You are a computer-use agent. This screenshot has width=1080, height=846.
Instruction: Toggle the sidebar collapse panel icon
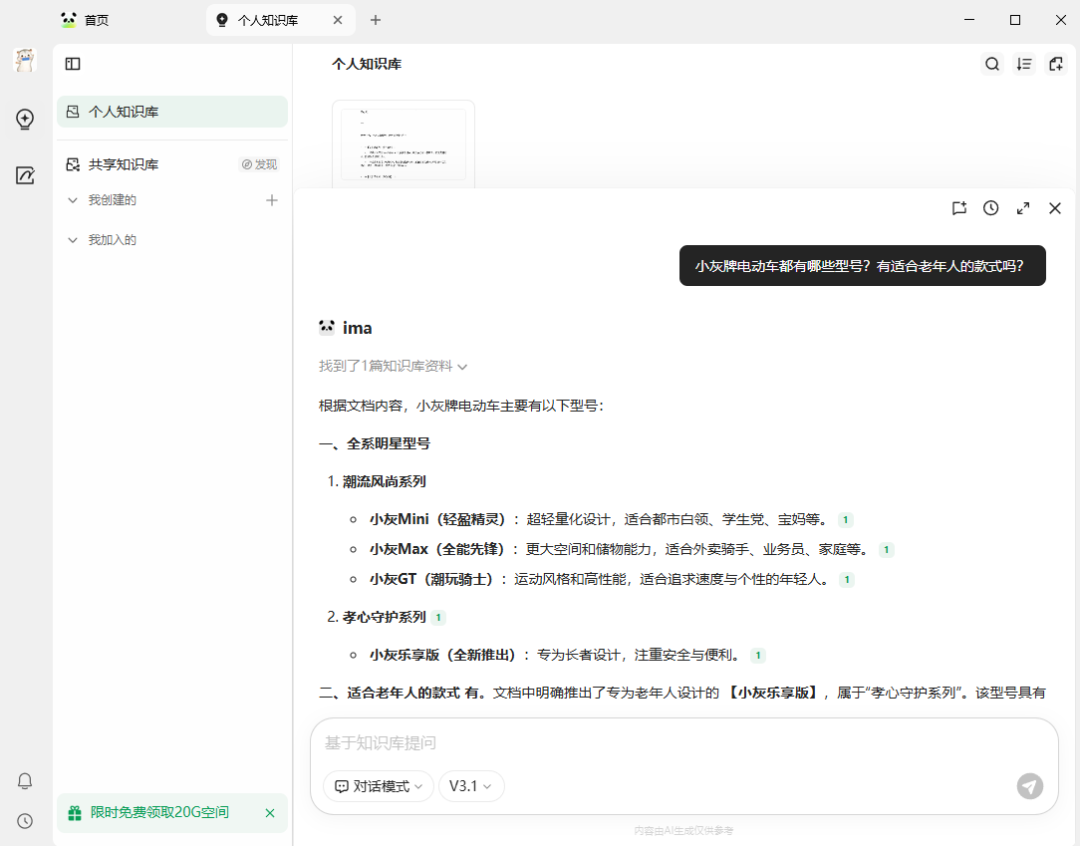coord(73,64)
